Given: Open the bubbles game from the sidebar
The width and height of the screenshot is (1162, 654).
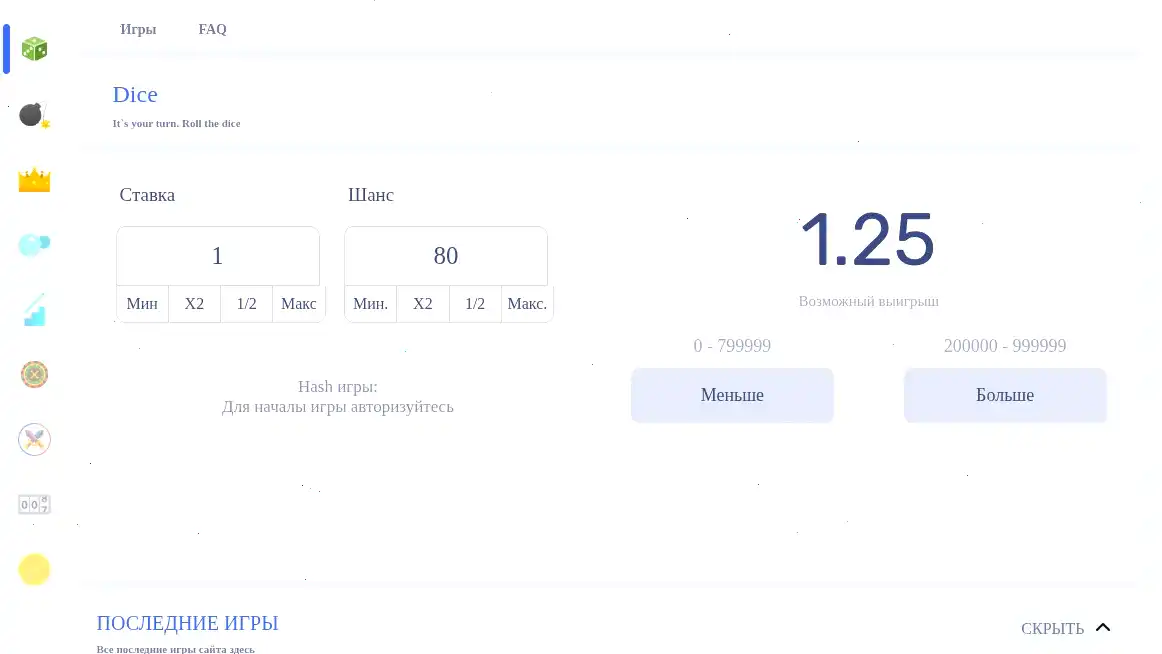Looking at the screenshot, I should 34,244.
